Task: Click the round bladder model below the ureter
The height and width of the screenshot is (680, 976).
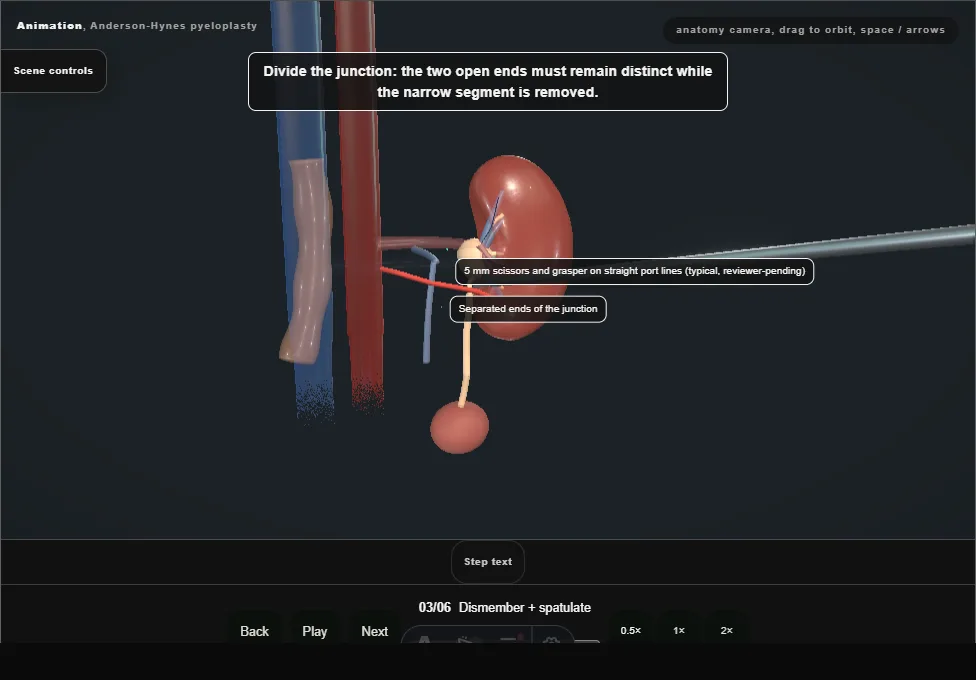Action: point(459,428)
